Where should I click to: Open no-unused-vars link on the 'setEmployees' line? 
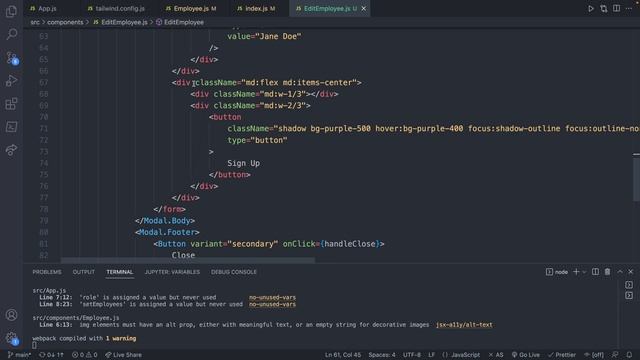[x=272, y=304]
